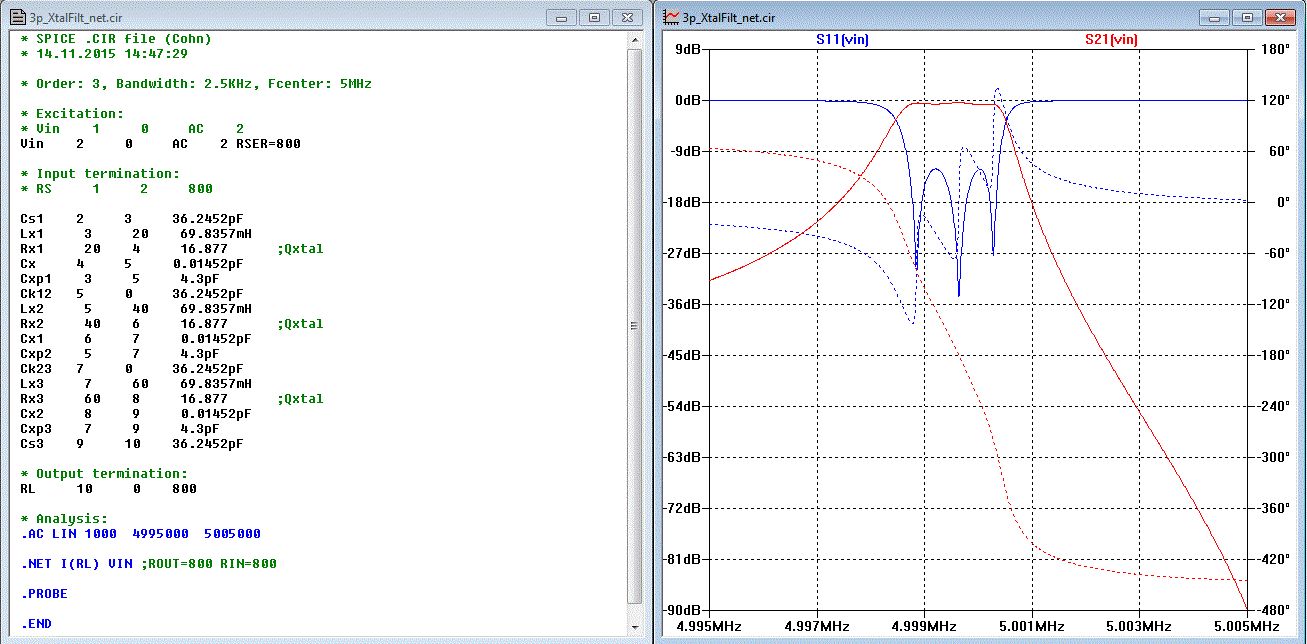Viewport: 1307px width, 644px height.
Task: Click the plot window waveform icon
Action: pos(671,17)
